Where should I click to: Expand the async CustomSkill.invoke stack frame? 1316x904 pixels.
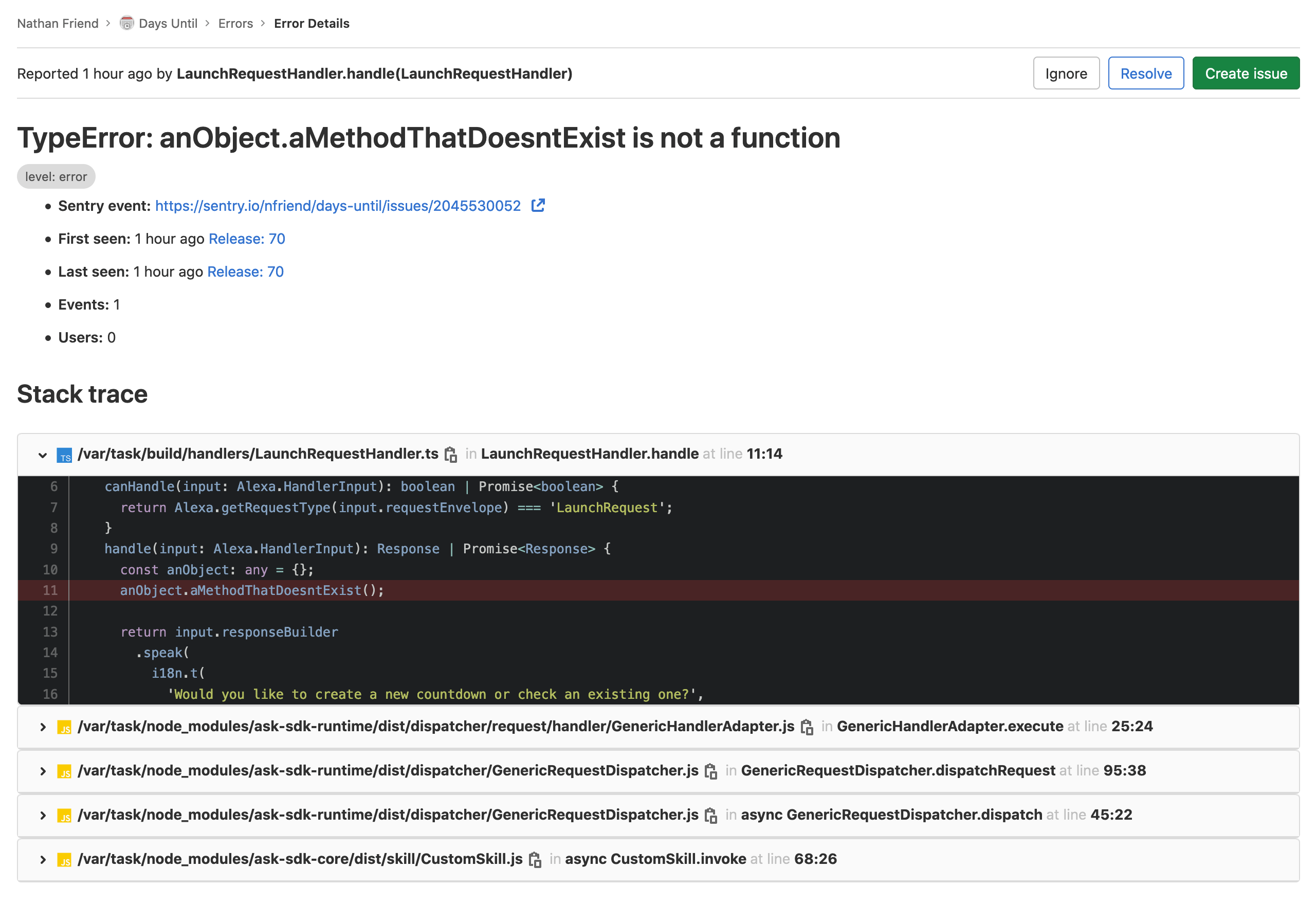[x=43, y=859]
